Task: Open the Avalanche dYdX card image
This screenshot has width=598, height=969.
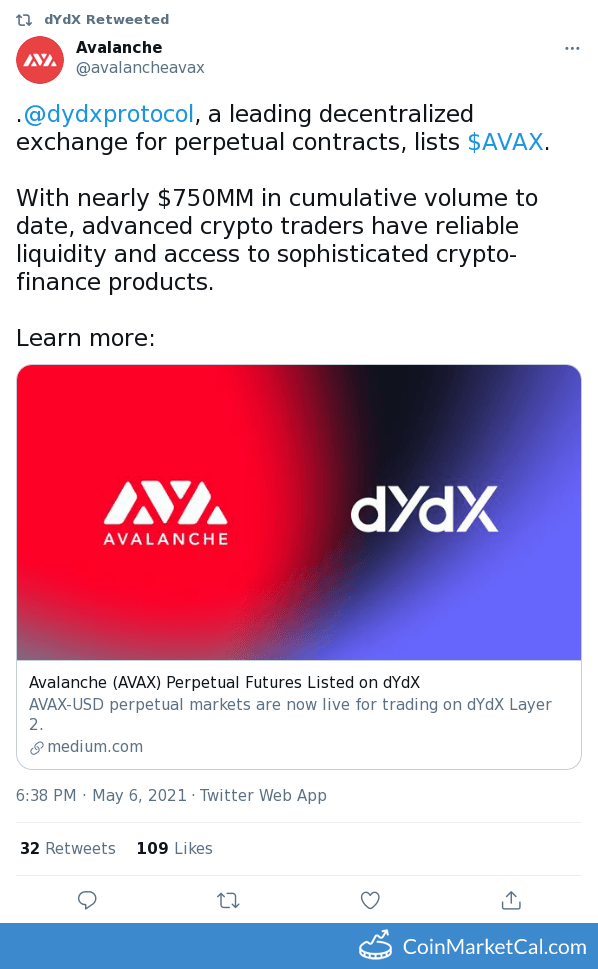Action: [299, 512]
